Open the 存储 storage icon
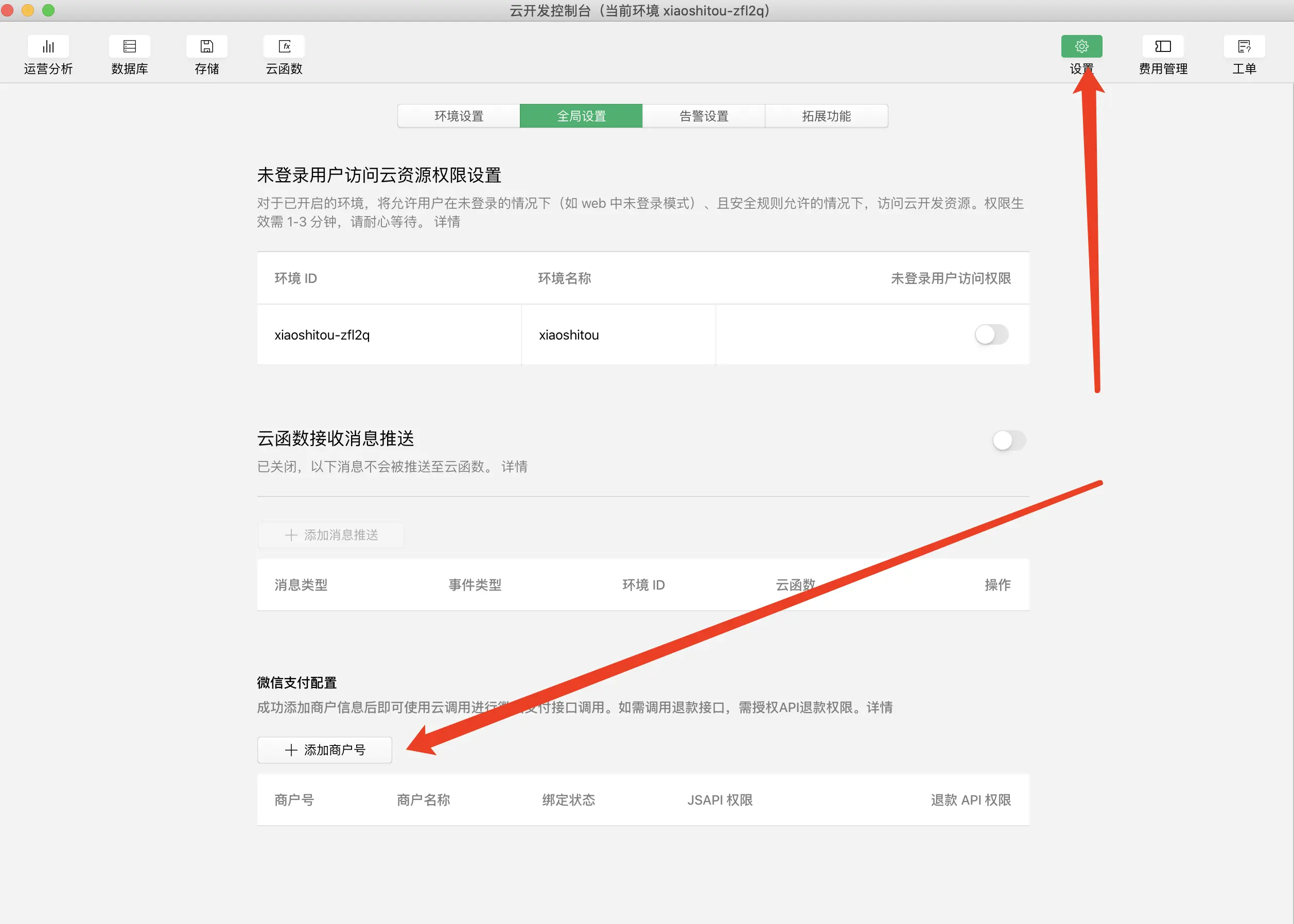The width and height of the screenshot is (1294, 924). 206,47
